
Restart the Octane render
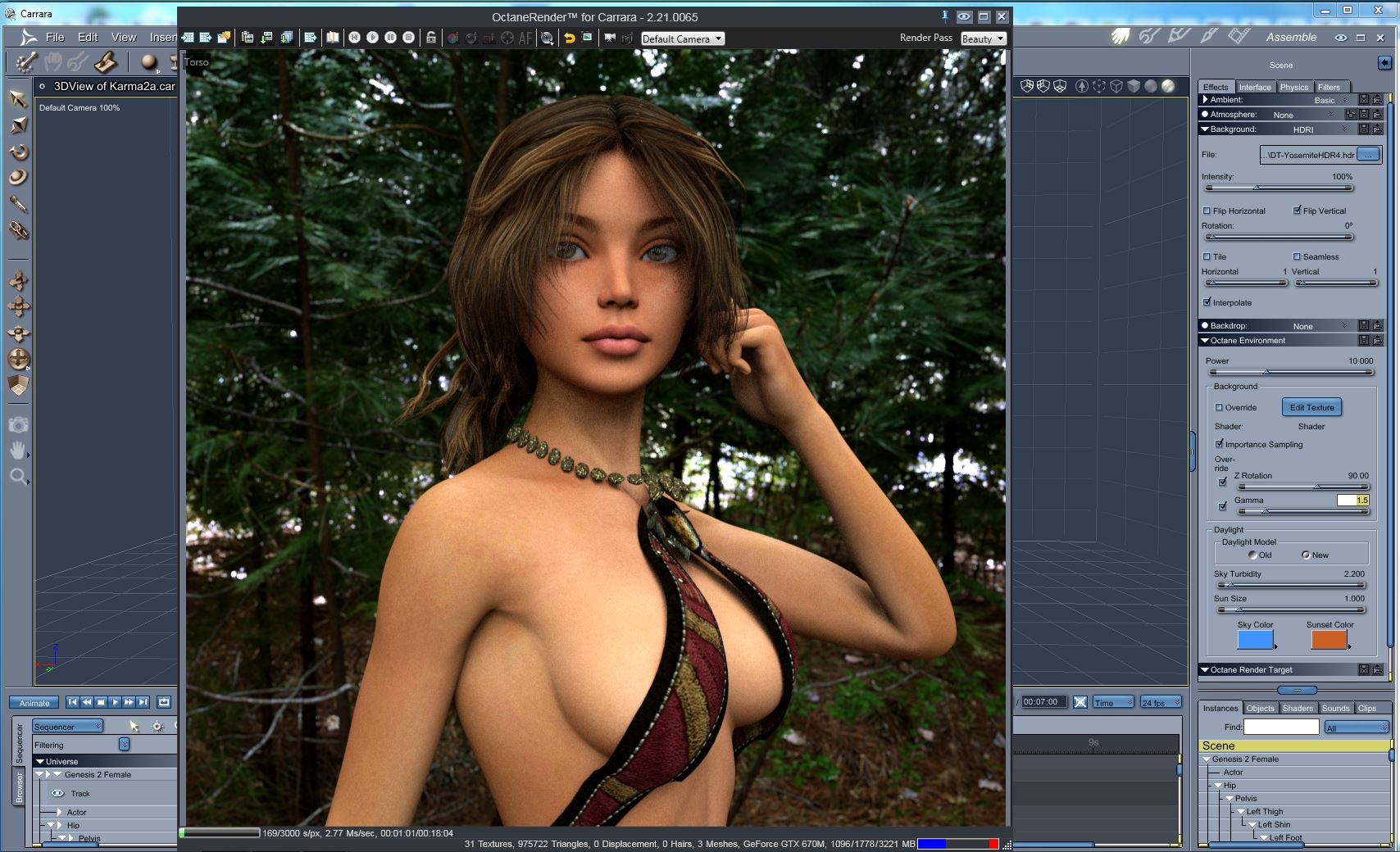click(x=354, y=38)
